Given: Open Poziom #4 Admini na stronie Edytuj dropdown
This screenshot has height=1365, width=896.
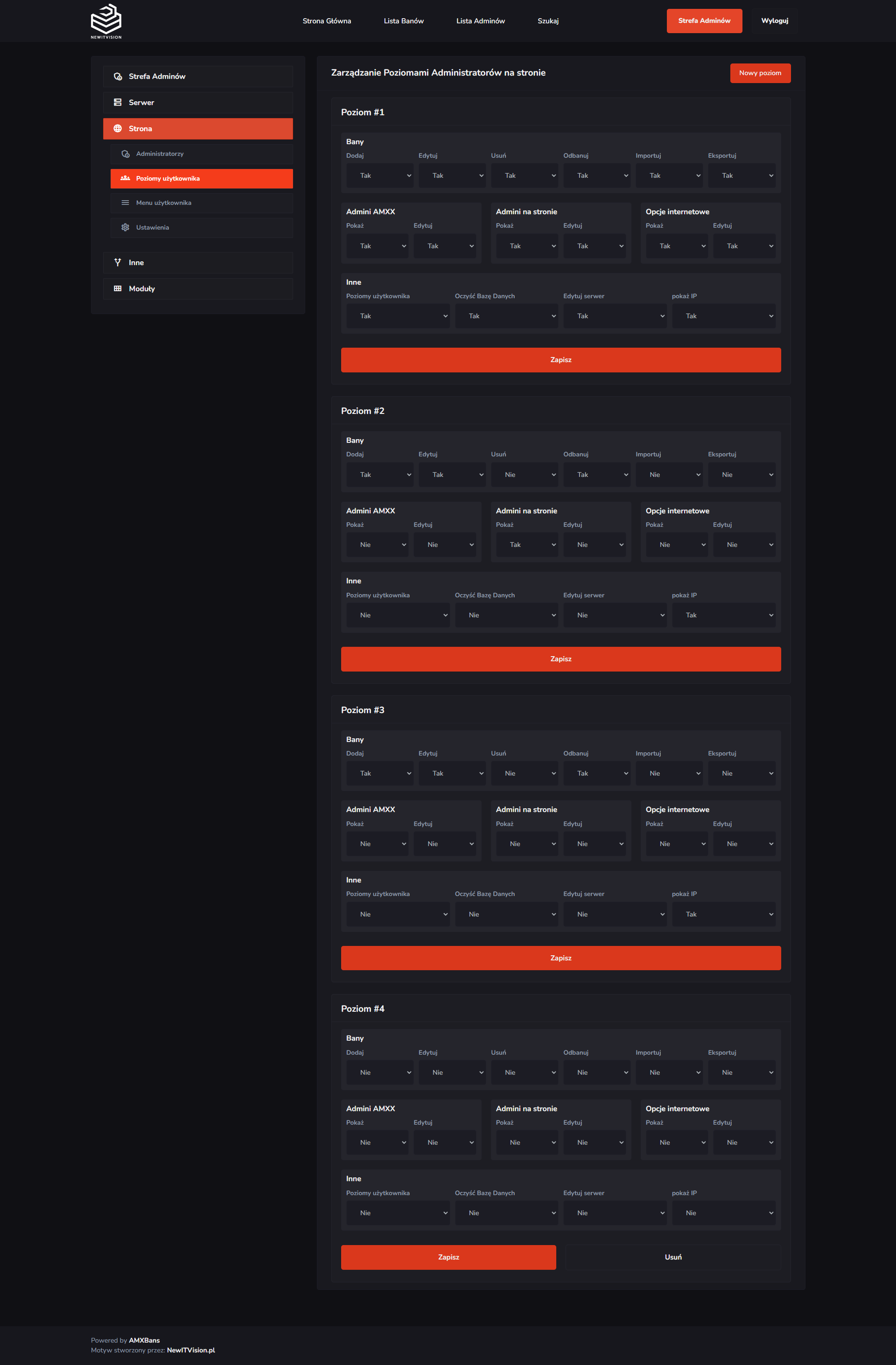Looking at the screenshot, I should (594, 1142).
